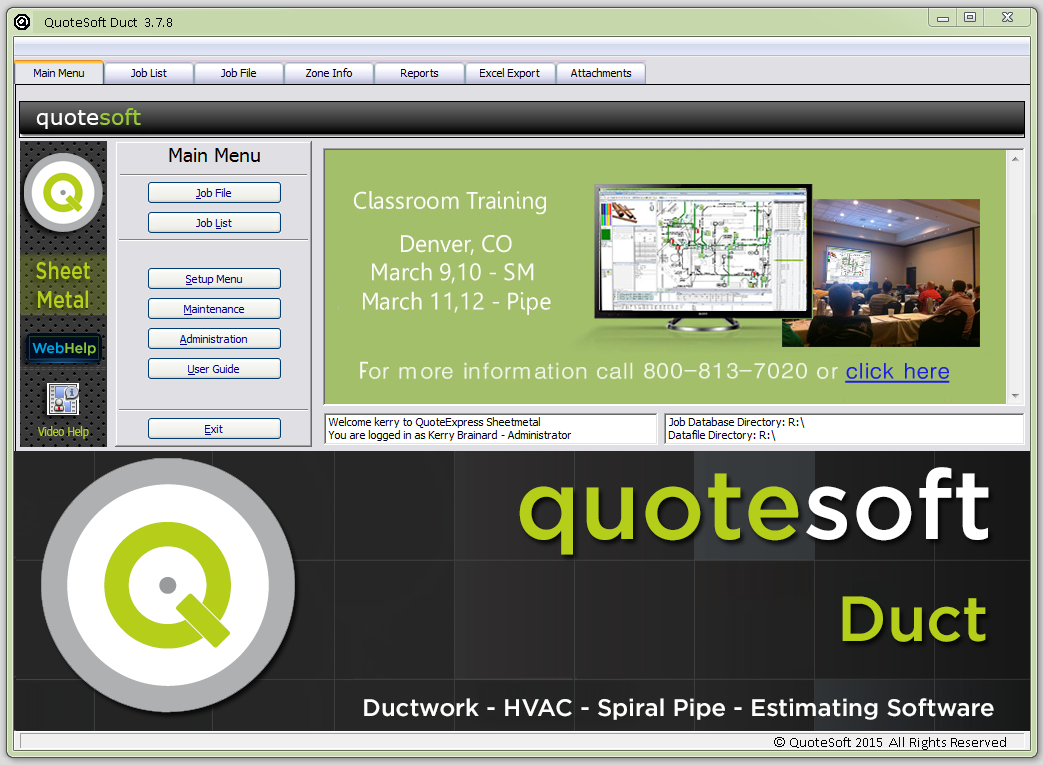Go to the Excel Export tab
Screen dimensions: 1043x765
tap(510, 73)
